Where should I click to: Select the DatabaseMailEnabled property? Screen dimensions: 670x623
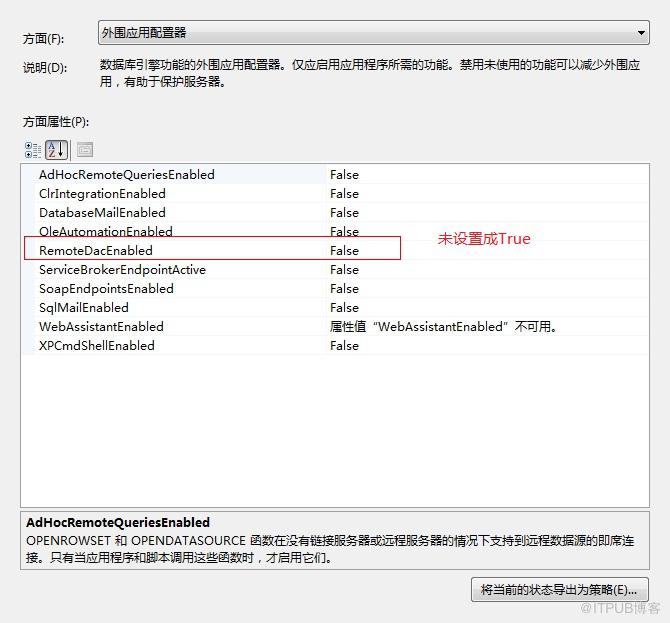pos(102,213)
